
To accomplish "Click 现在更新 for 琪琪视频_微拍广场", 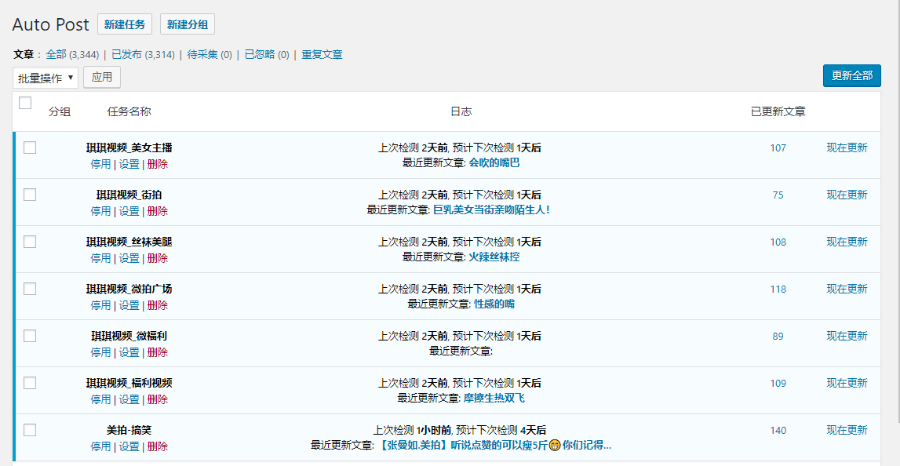I will 847,289.
